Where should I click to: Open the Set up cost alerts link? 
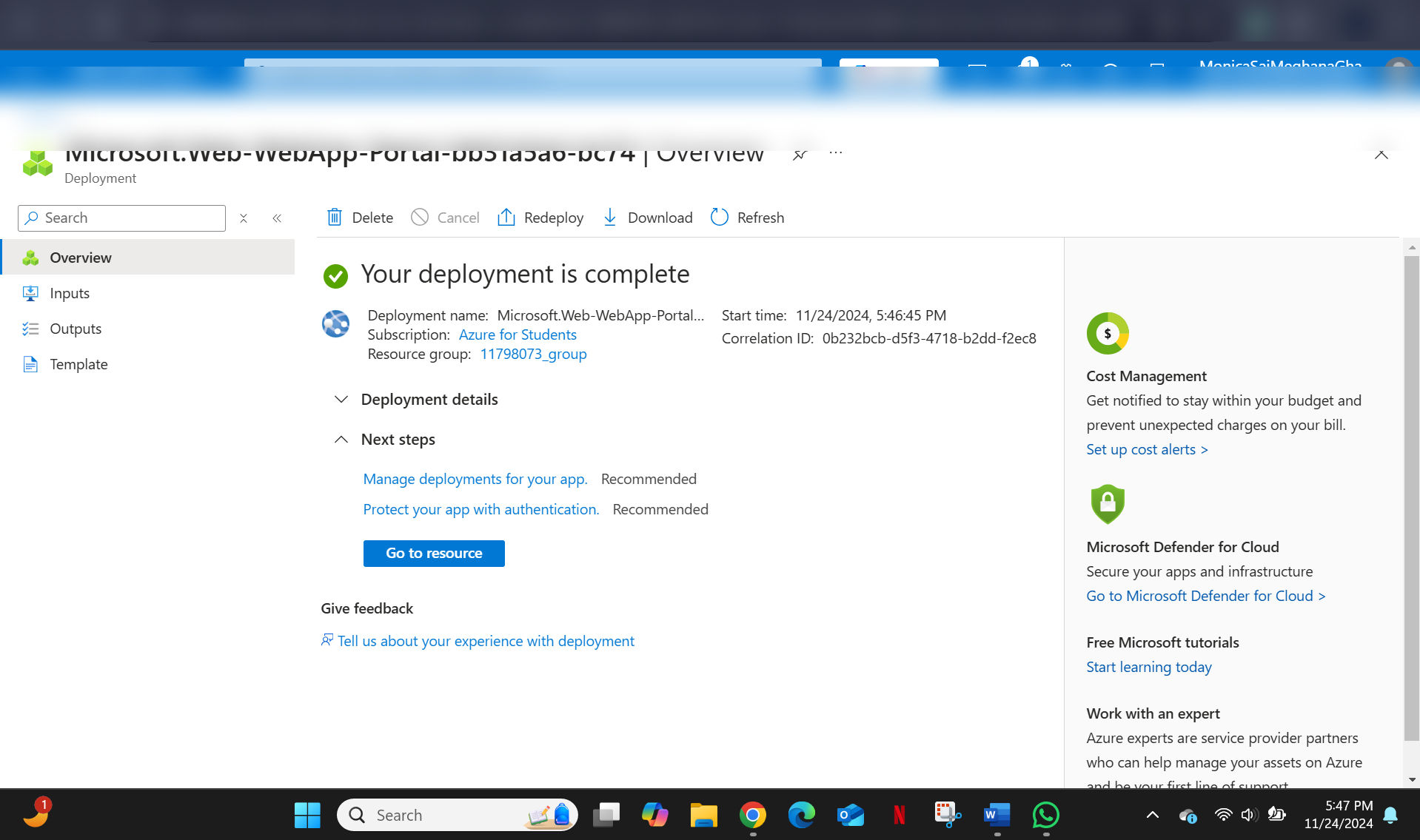[x=1147, y=449]
